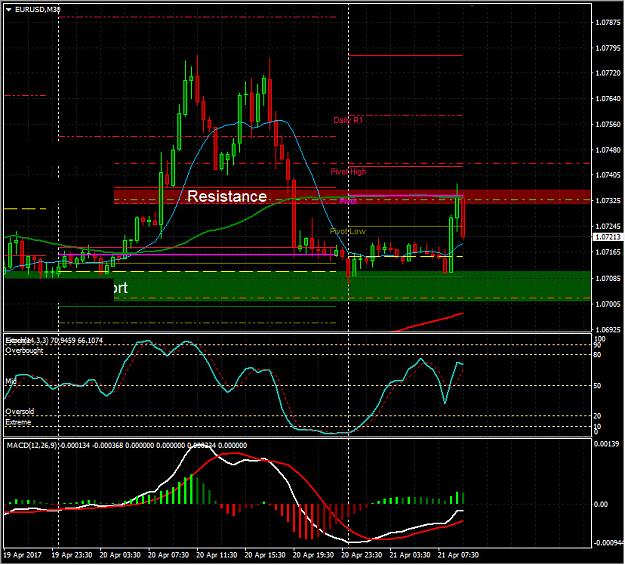Click the 20 Apr 15:30 time label
625x565 pixels.
(265, 555)
